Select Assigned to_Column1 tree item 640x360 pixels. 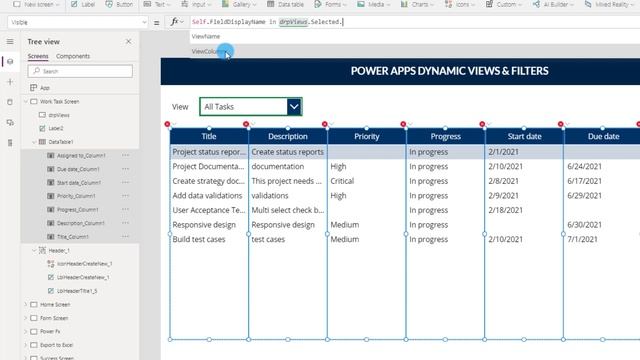tap(81, 156)
